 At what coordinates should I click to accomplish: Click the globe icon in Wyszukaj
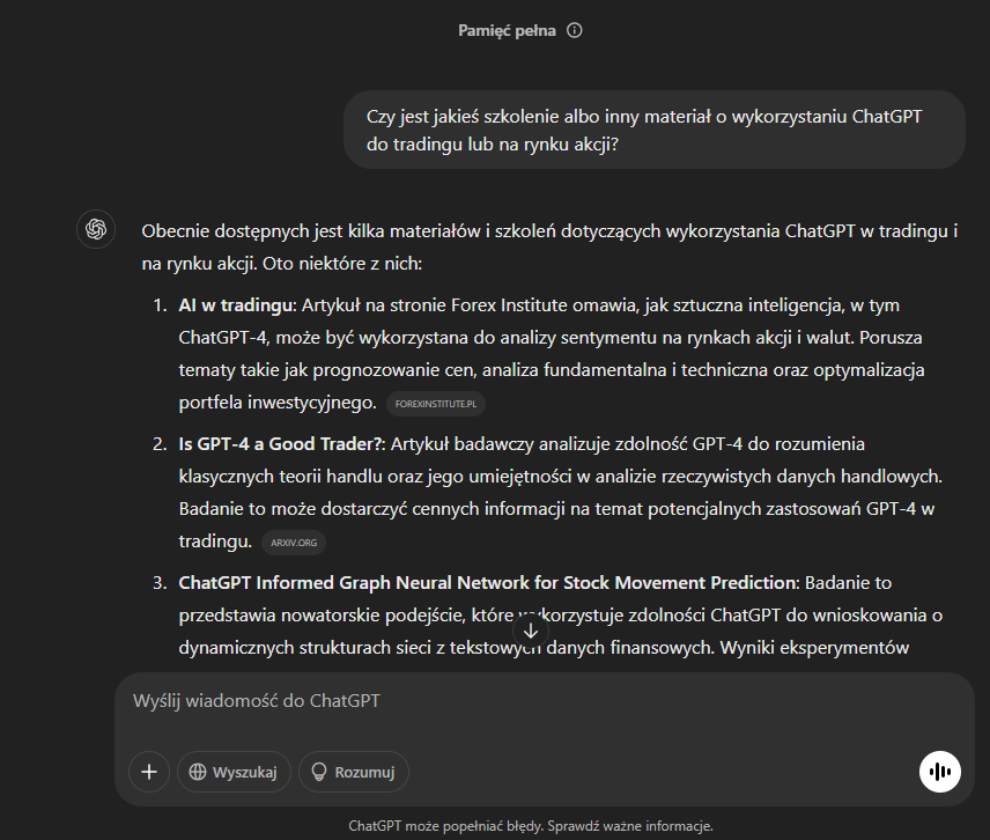198,771
